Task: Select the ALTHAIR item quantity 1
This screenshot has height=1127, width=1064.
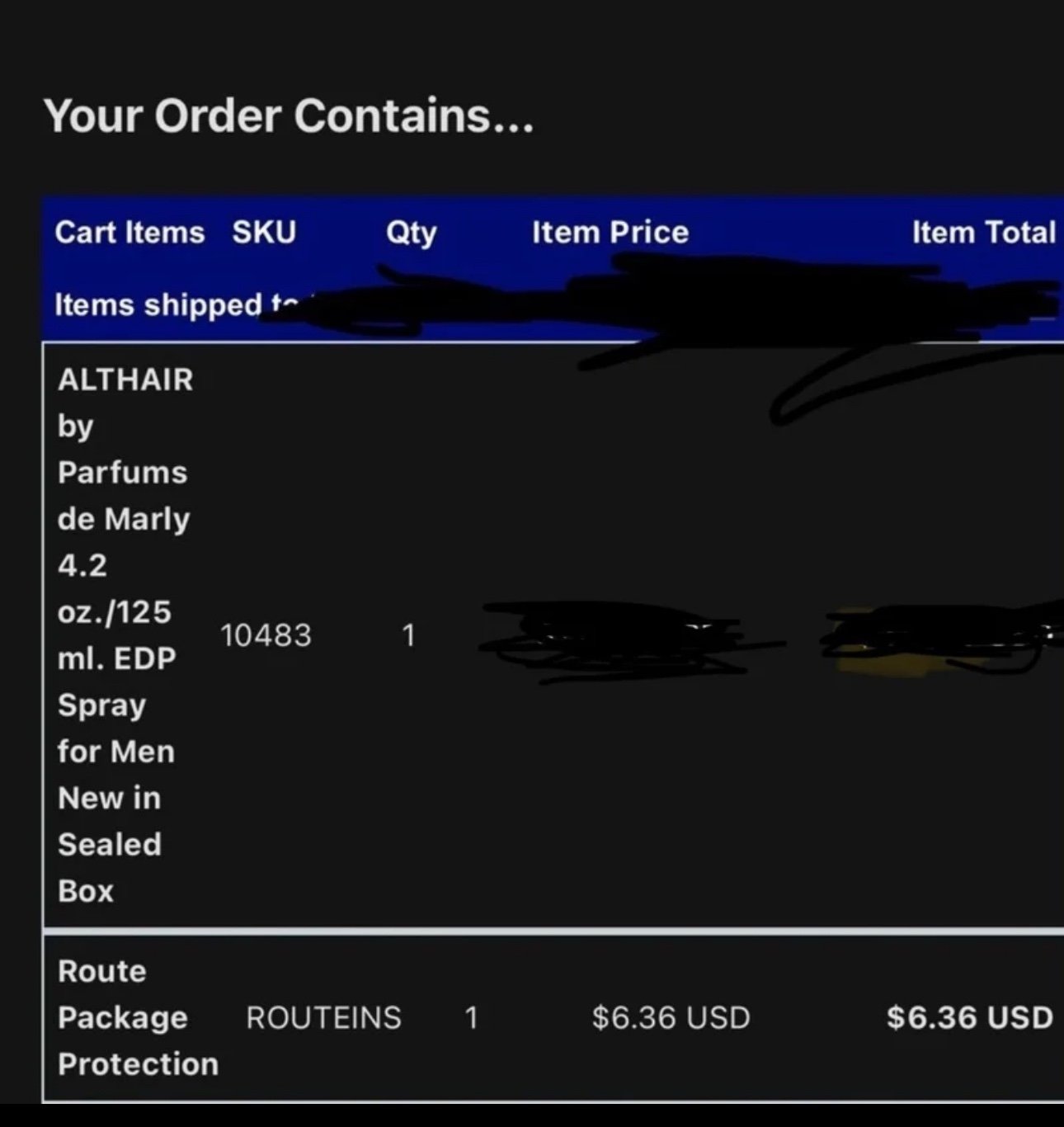Action: point(408,635)
